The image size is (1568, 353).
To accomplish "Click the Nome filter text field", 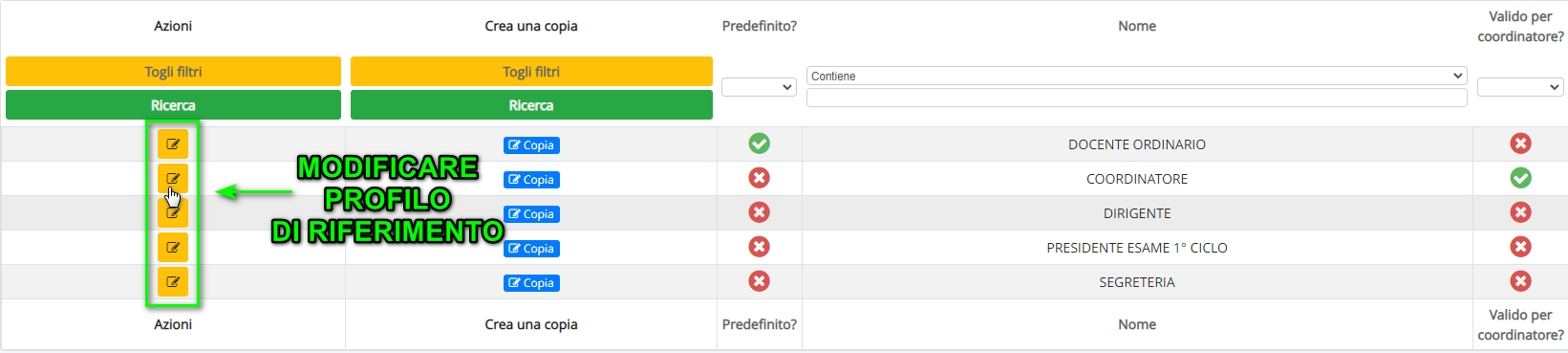I will click(1137, 98).
